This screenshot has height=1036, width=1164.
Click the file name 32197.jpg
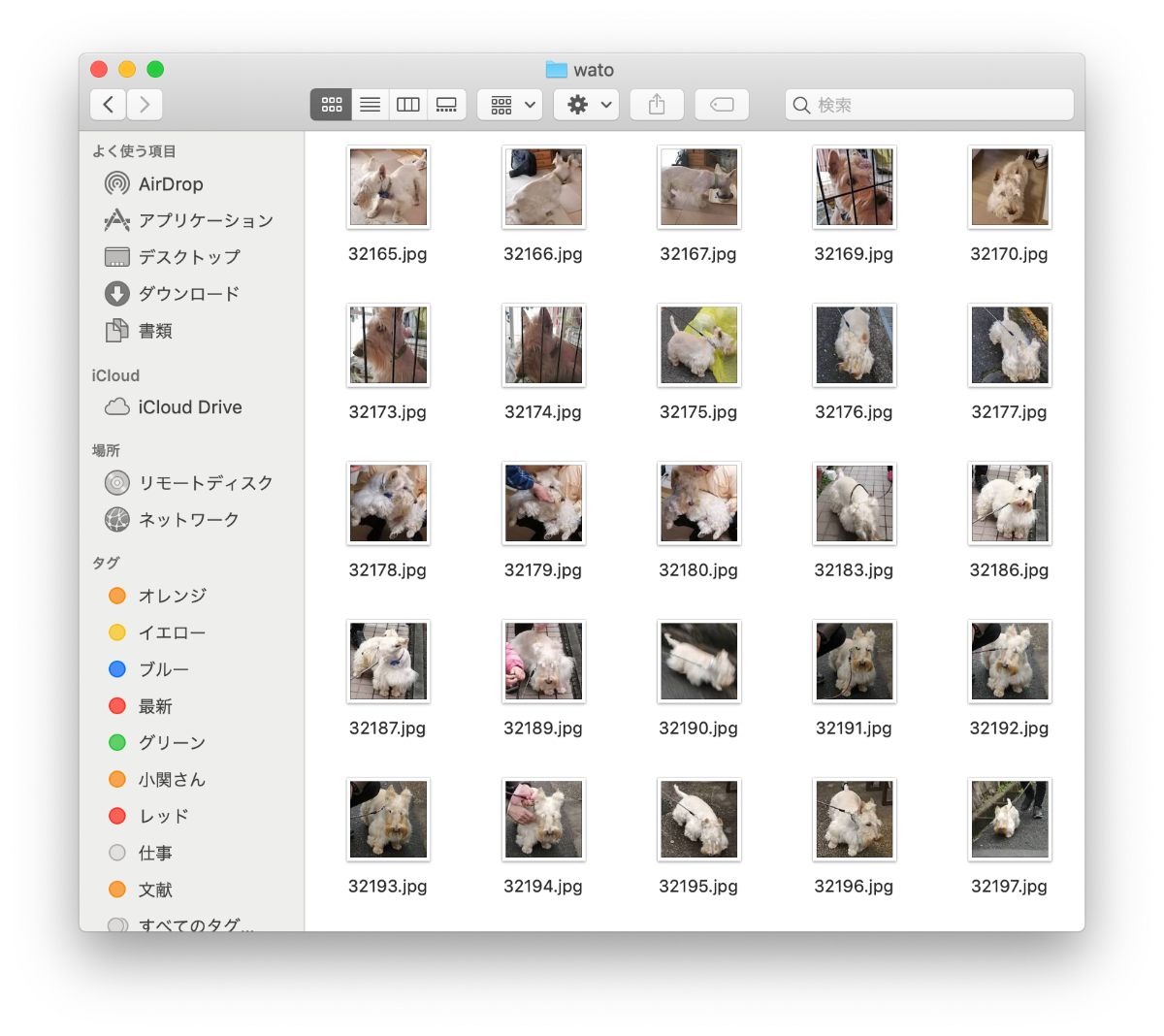[1010, 887]
